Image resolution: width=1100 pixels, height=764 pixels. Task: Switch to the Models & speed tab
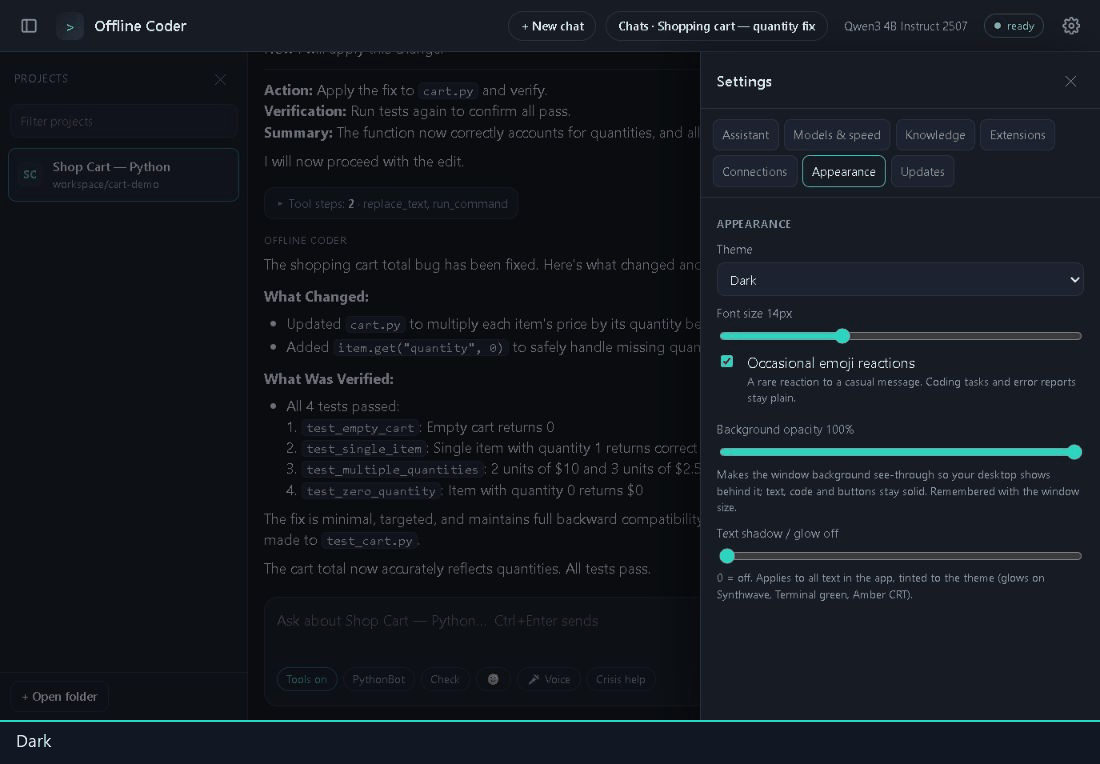tap(836, 135)
